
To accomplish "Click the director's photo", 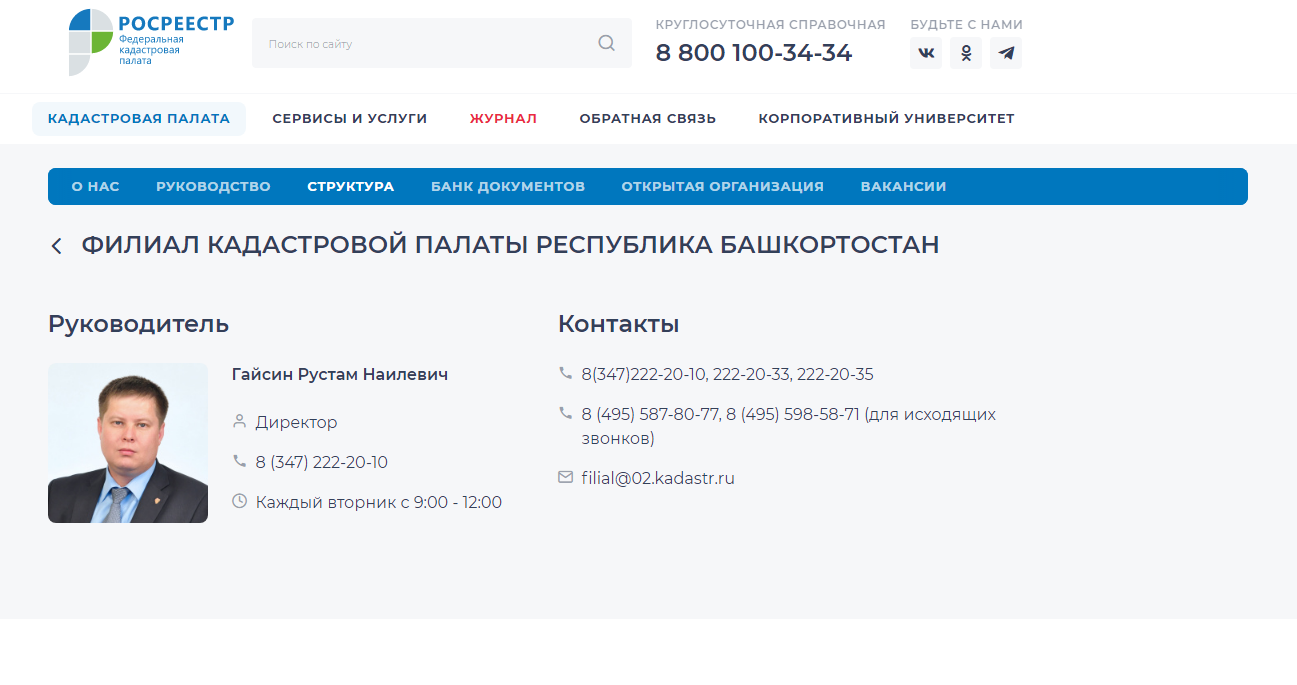I will tap(128, 442).
